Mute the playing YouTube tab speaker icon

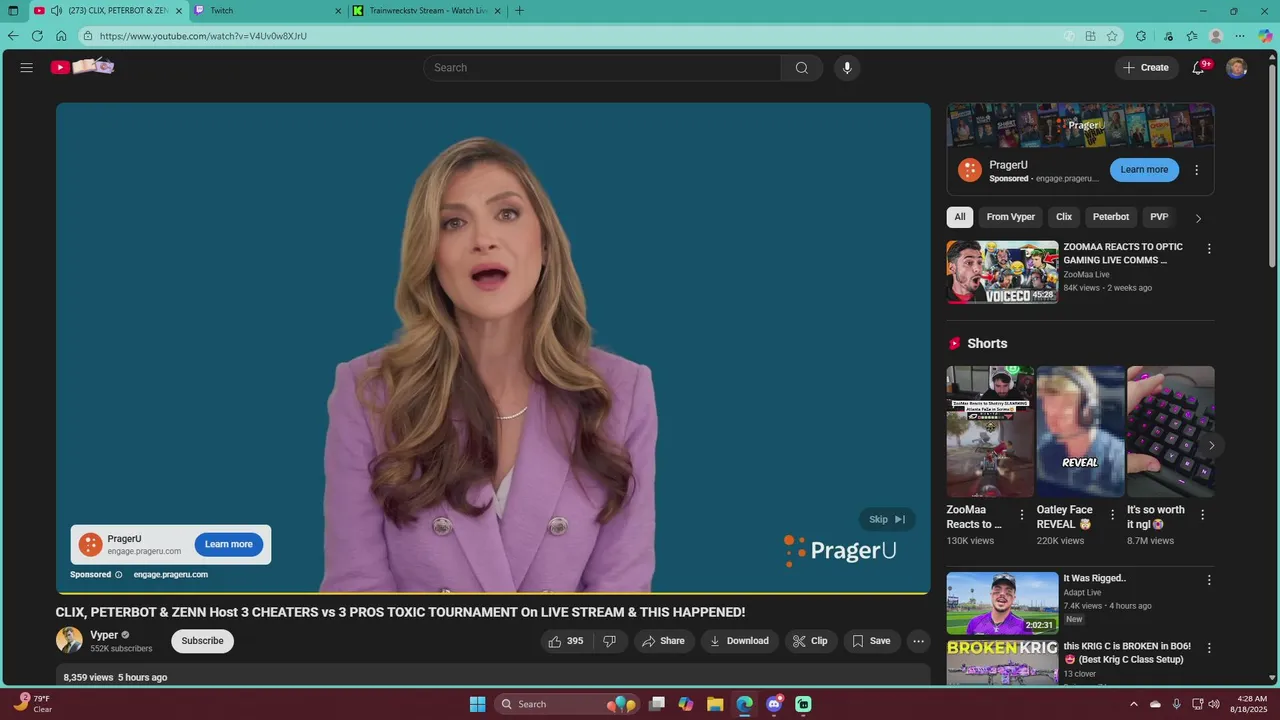[57, 11]
